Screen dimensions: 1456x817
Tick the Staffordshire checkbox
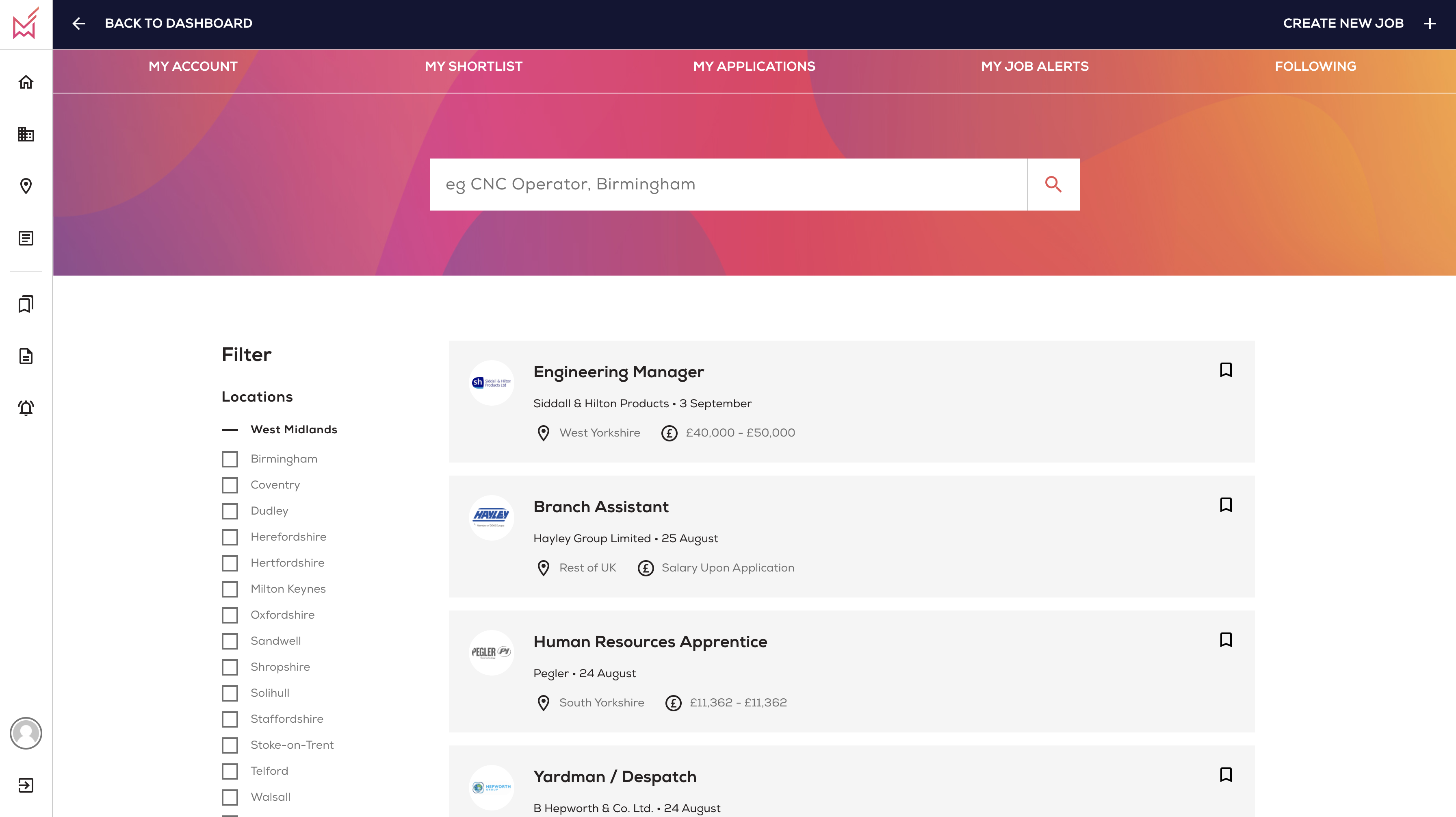[x=230, y=719]
